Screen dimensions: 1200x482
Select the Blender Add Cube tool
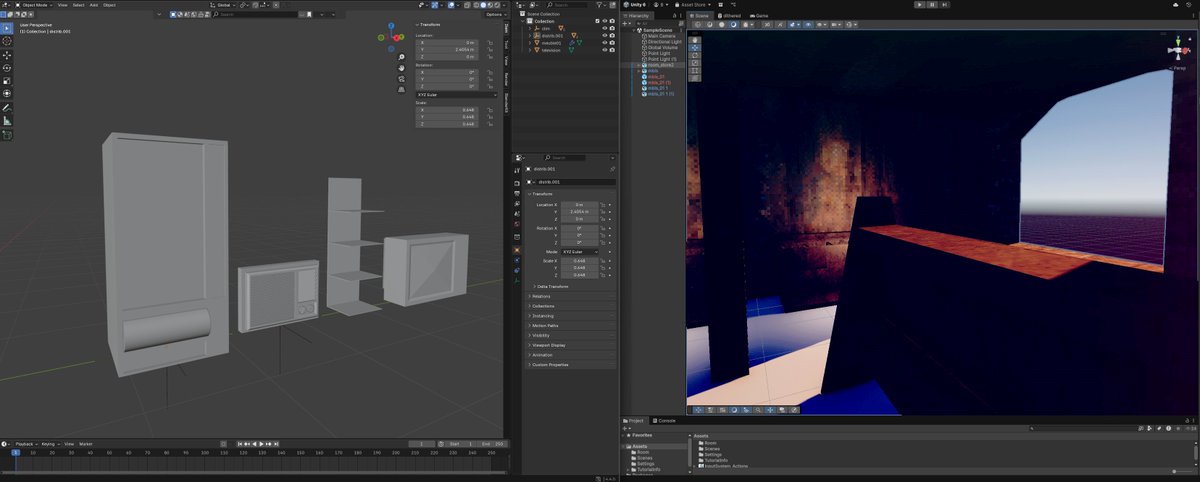[6, 135]
